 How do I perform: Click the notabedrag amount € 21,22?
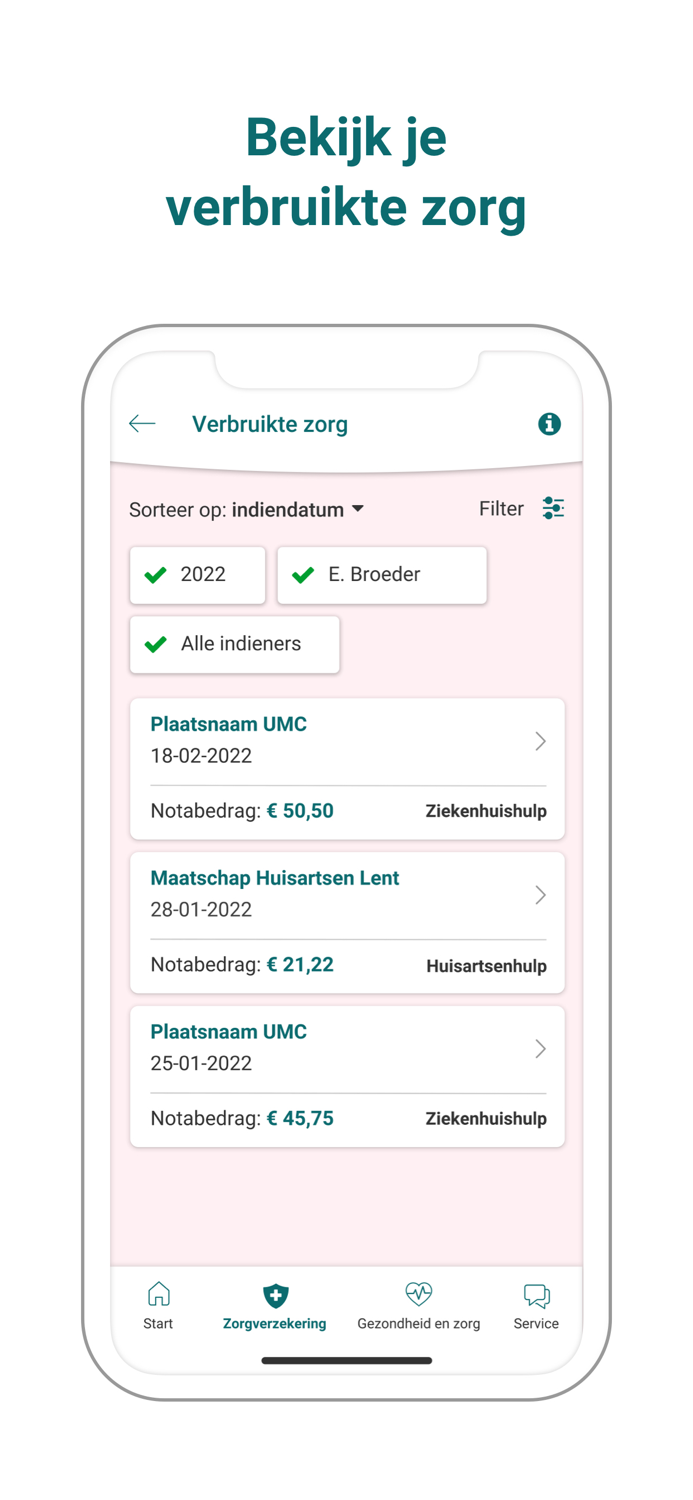point(300,965)
